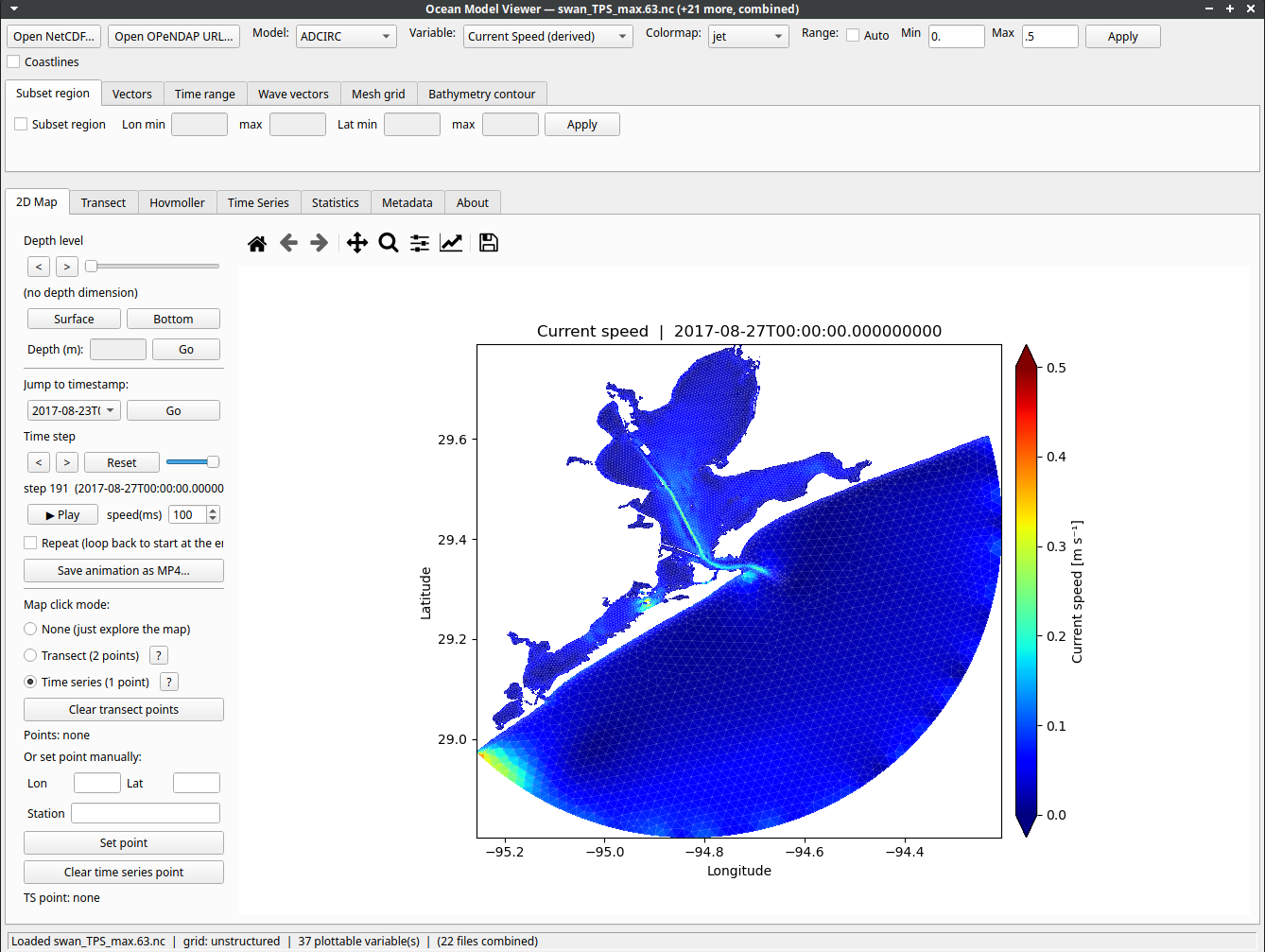Open help for Time series click mode

point(169,682)
